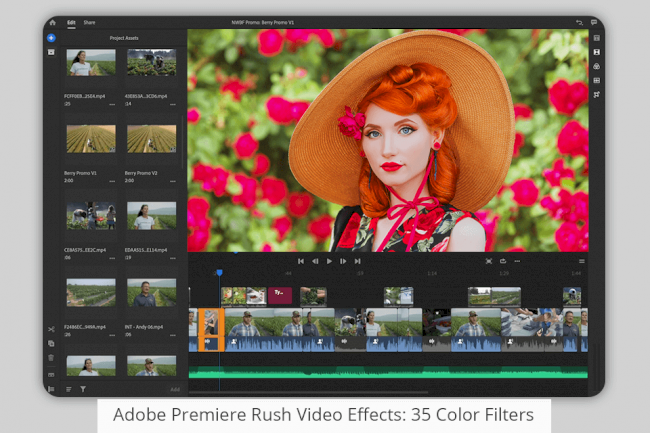The image size is (650, 433).
Task: Click the trash delete icon
Action: click(x=51, y=358)
